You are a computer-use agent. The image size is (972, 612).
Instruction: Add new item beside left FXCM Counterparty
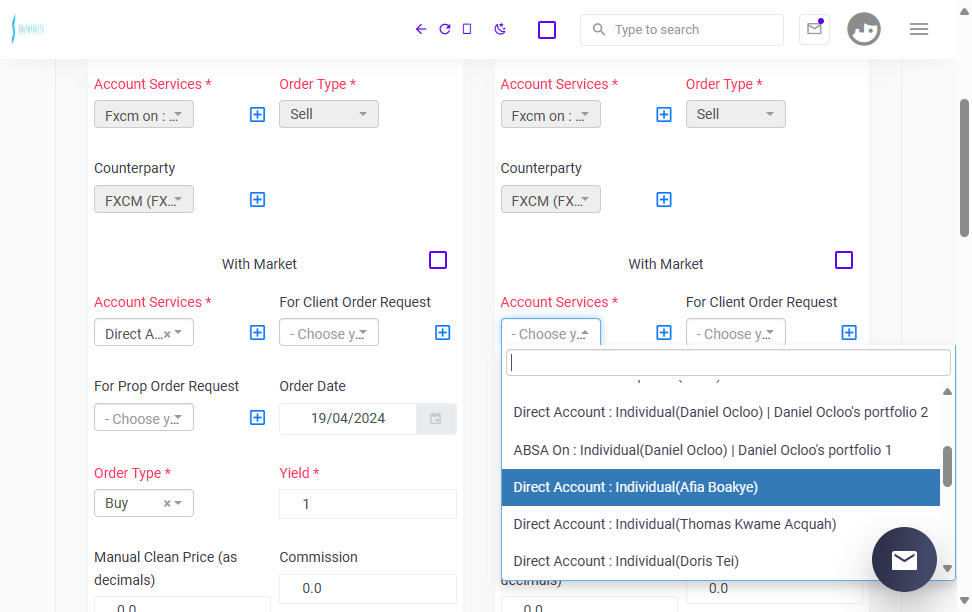click(257, 200)
